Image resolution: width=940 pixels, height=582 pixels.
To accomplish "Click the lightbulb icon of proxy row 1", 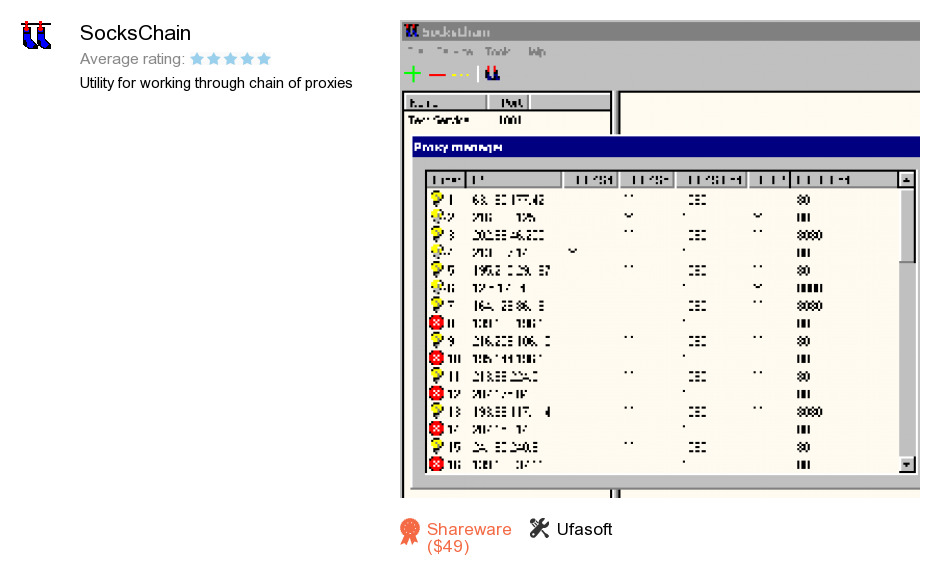I will 436,198.
